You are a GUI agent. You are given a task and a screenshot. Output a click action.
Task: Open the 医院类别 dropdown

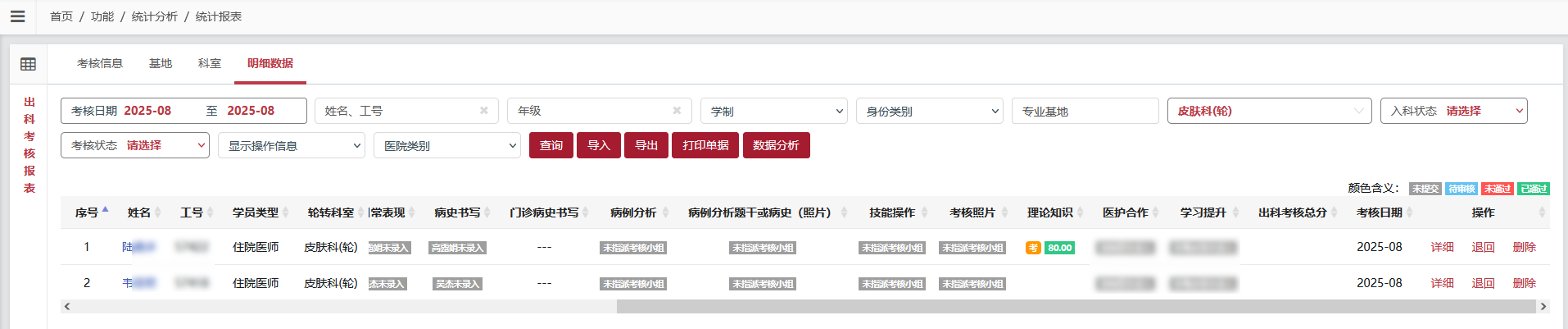click(447, 145)
